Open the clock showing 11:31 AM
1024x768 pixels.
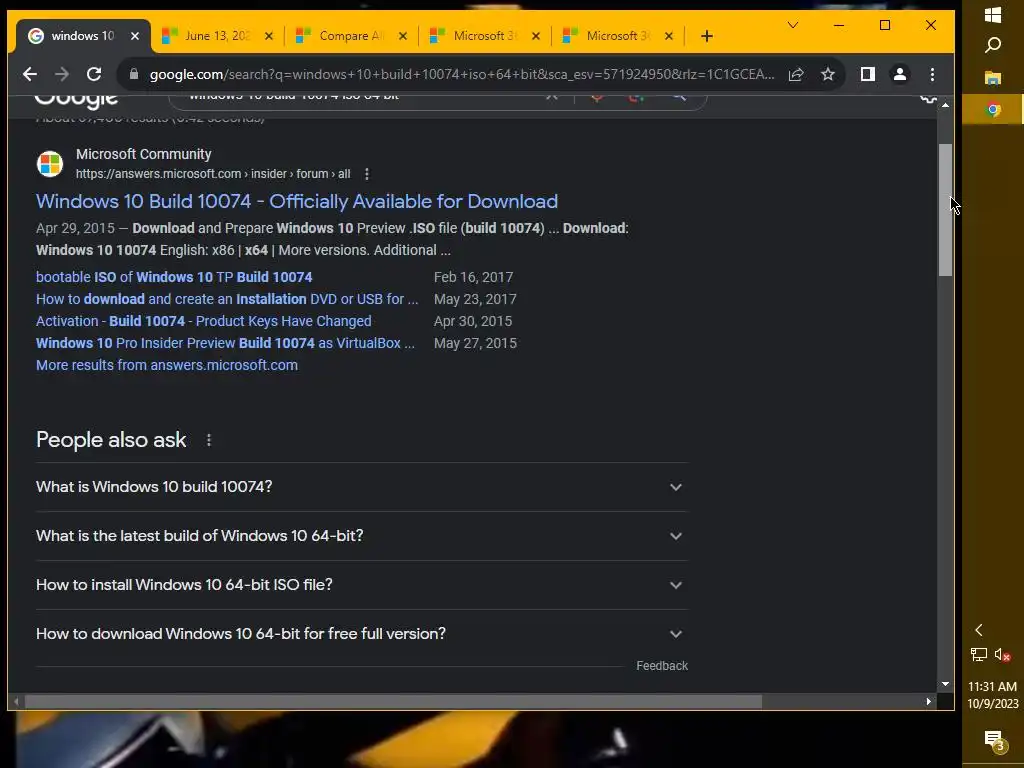(993, 695)
